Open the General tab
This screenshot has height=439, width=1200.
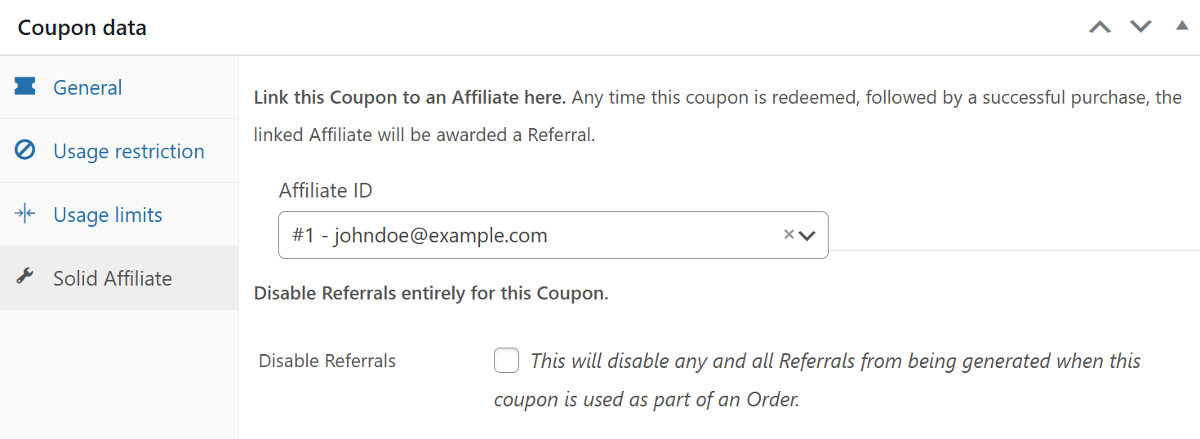point(88,88)
